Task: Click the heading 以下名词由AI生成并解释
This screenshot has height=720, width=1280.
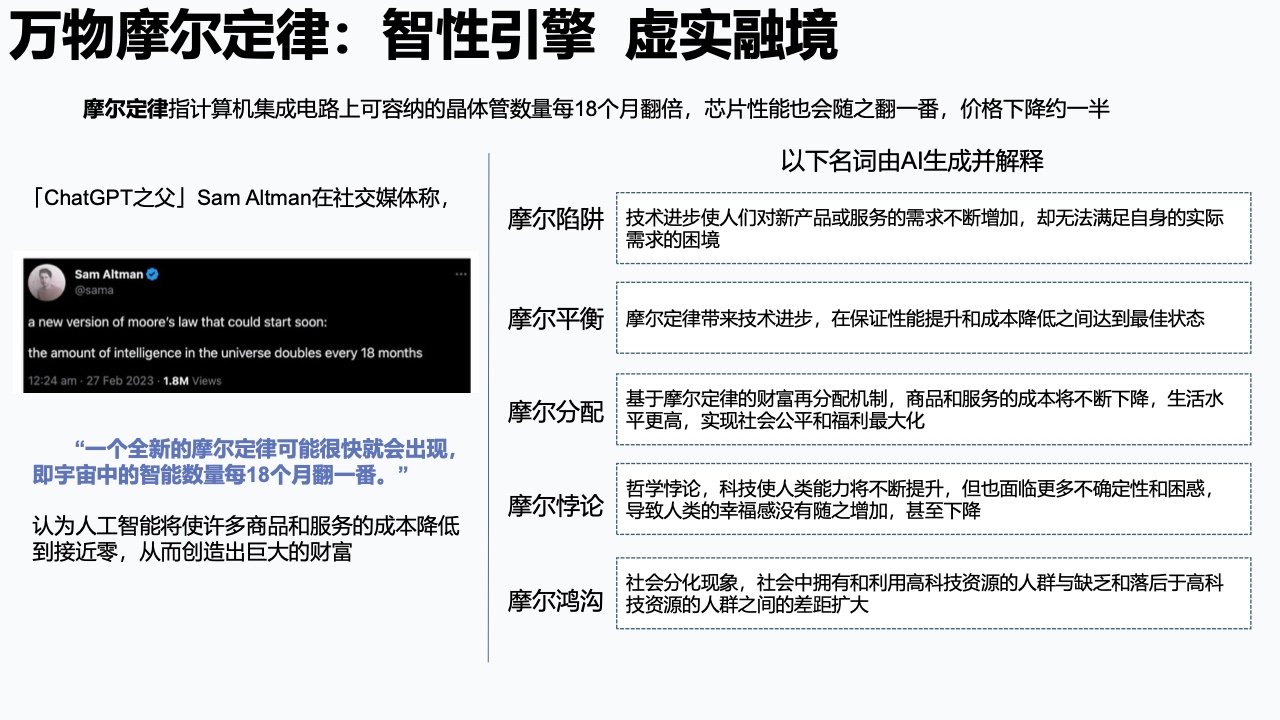Action: coord(912,161)
